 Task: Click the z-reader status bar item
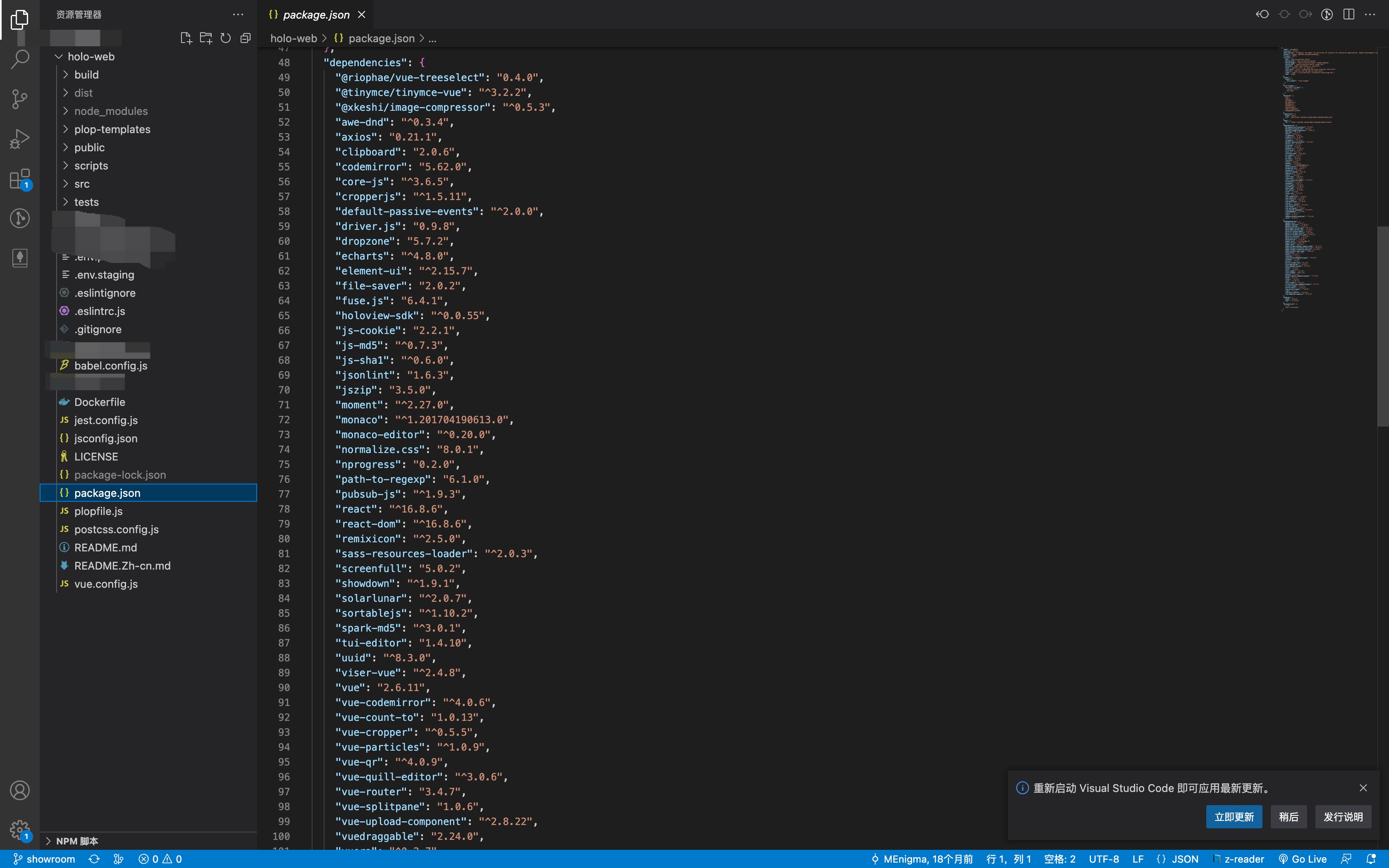[x=1239, y=859]
